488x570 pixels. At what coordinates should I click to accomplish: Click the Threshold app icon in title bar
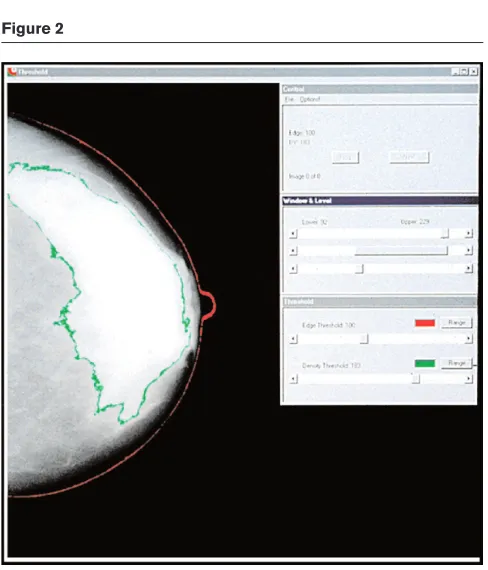(12, 71)
